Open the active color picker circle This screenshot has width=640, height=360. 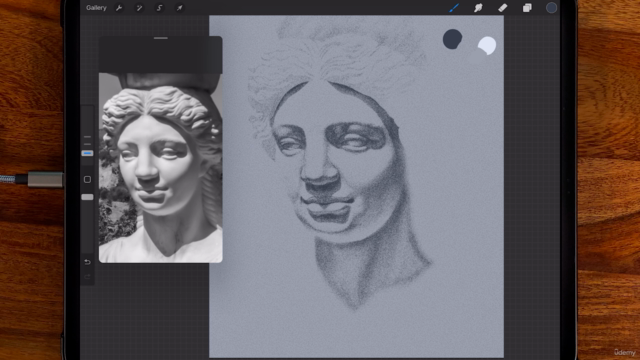[x=551, y=8]
